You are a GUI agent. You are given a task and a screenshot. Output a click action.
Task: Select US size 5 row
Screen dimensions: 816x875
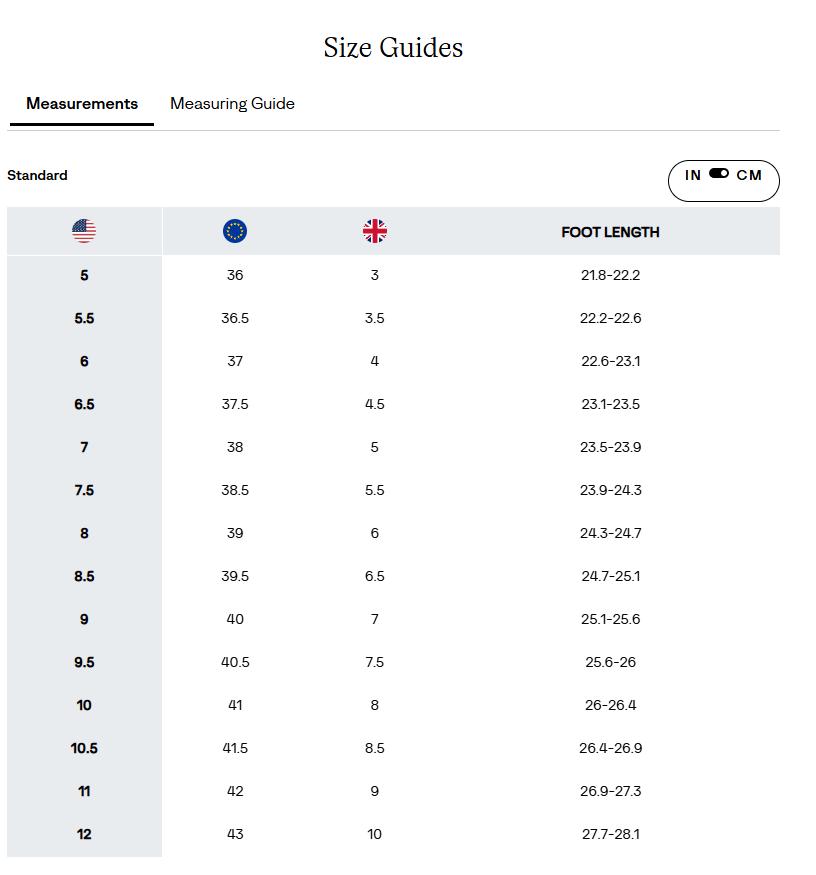click(84, 275)
